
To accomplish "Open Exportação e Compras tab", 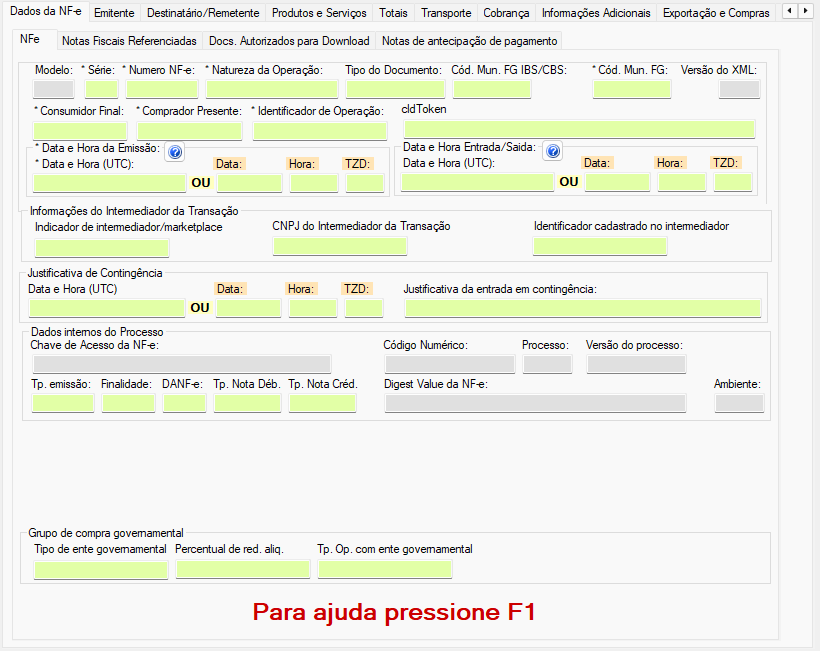I will point(716,13).
